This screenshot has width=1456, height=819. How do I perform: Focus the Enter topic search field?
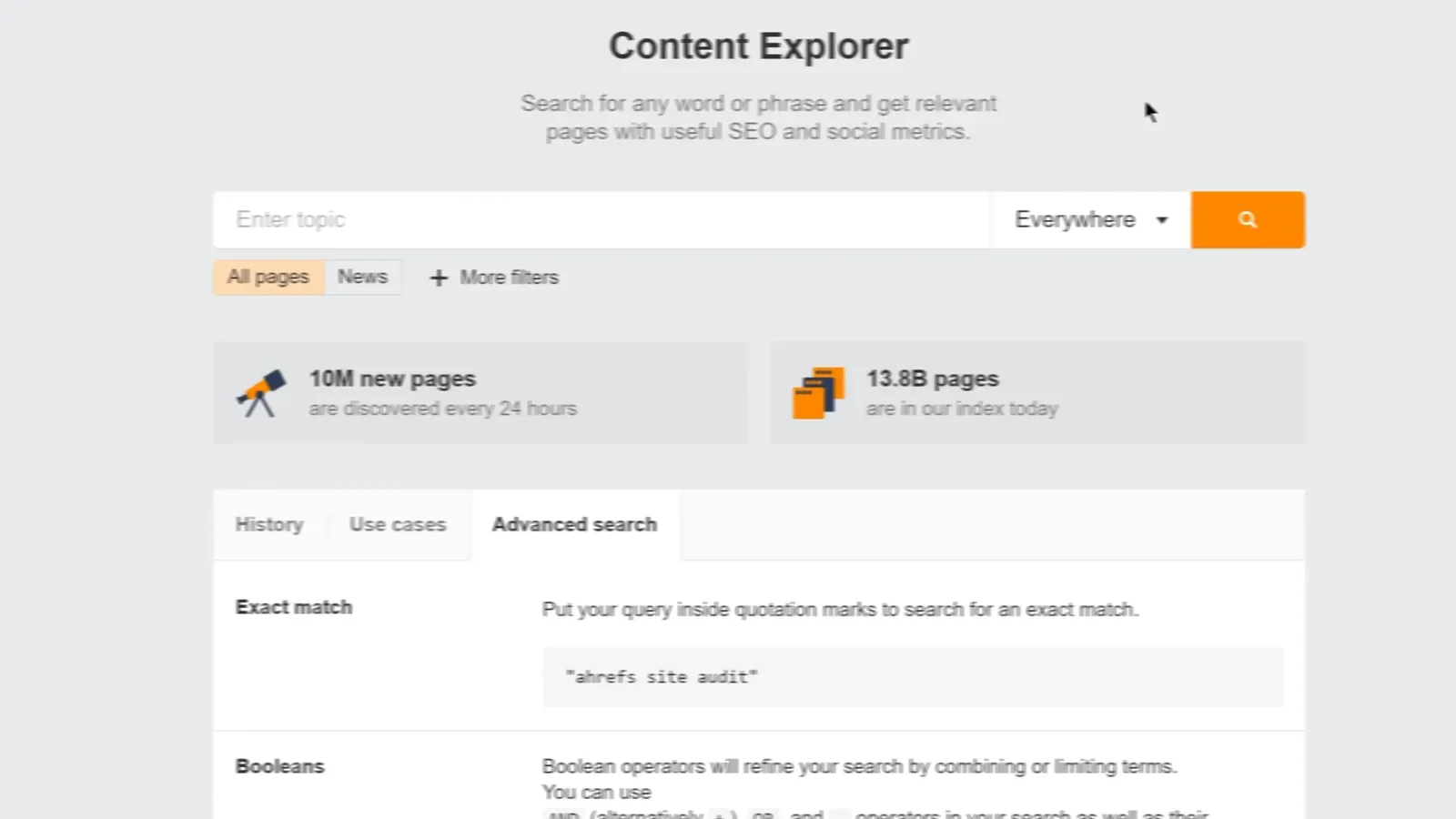601,219
